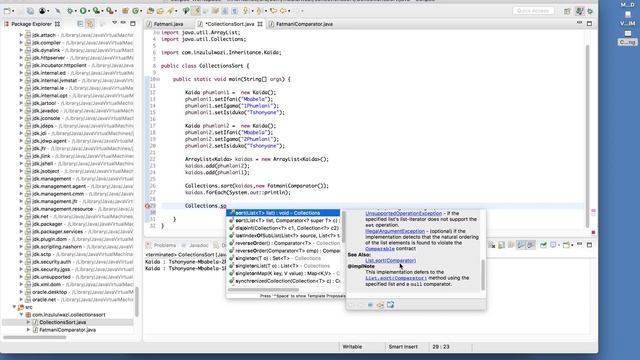Select CollectionsSort.java in Package Explorer
This screenshot has height=360, width=640.
[62, 322]
